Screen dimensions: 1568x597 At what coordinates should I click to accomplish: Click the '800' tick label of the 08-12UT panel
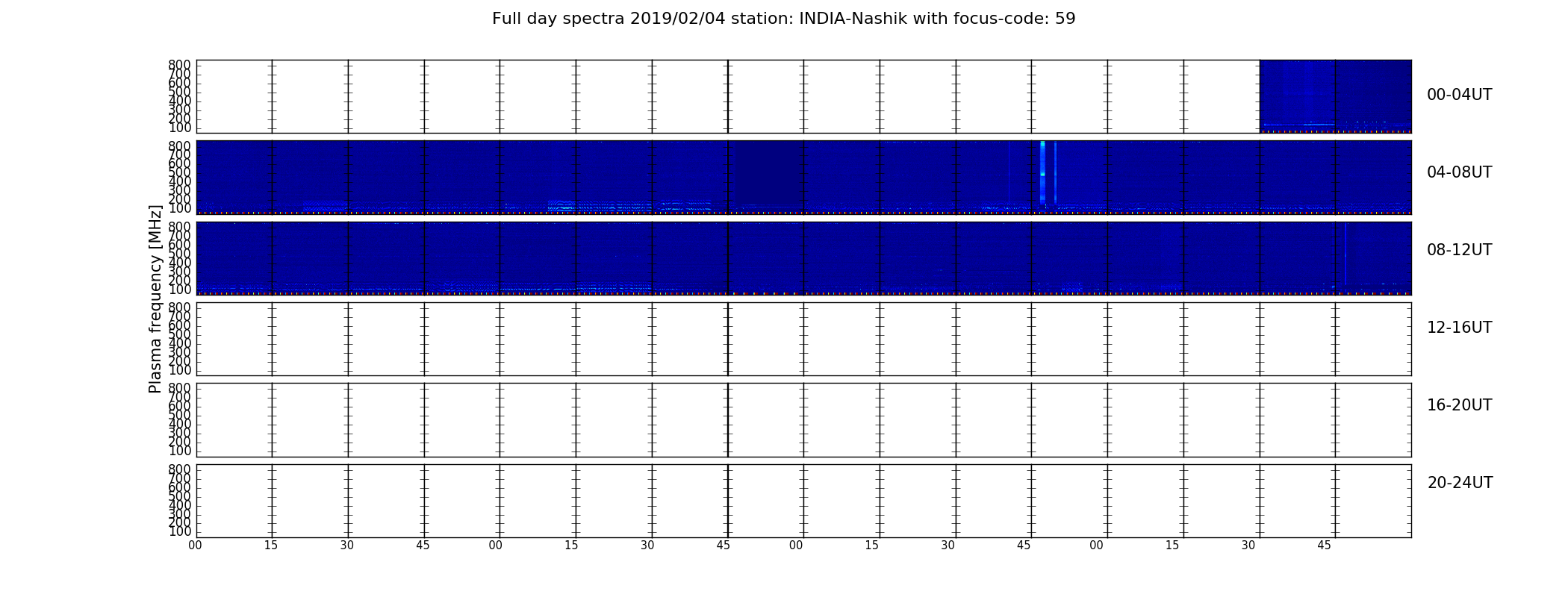pyautogui.click(x=179, y=226)
